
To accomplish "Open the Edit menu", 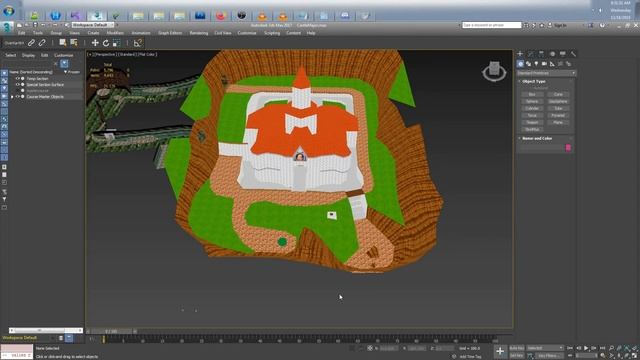I will pos(22,33).
